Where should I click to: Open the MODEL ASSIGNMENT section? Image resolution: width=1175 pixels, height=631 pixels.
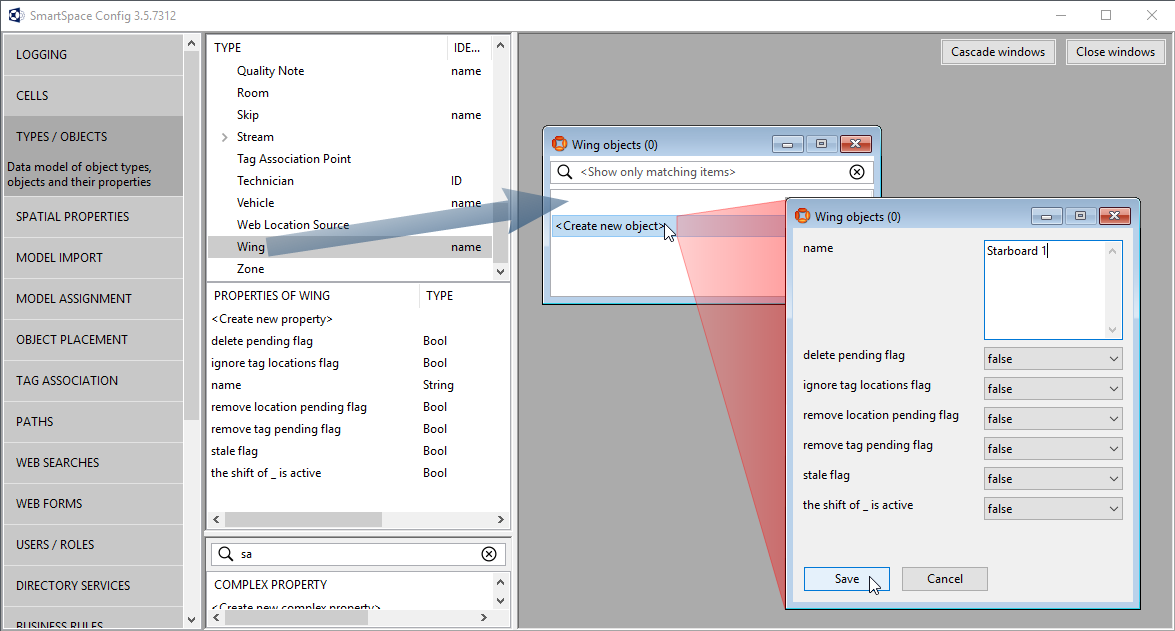[93, 298]
